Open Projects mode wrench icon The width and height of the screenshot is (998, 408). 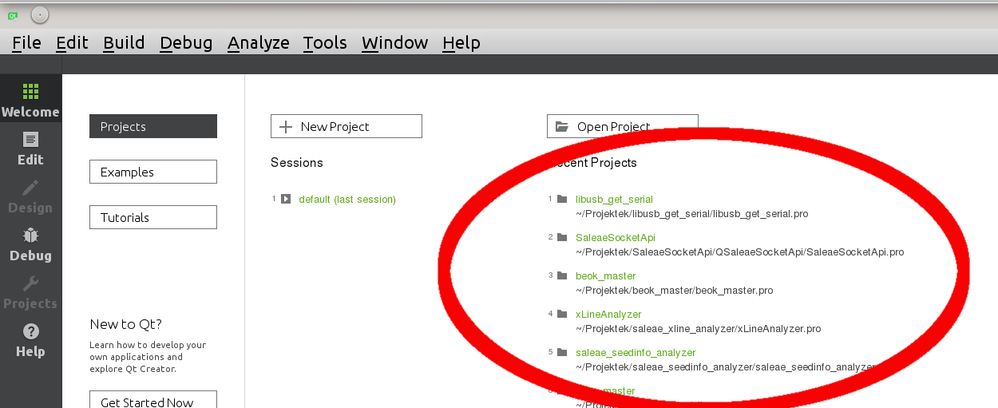(x=31, y=283)
